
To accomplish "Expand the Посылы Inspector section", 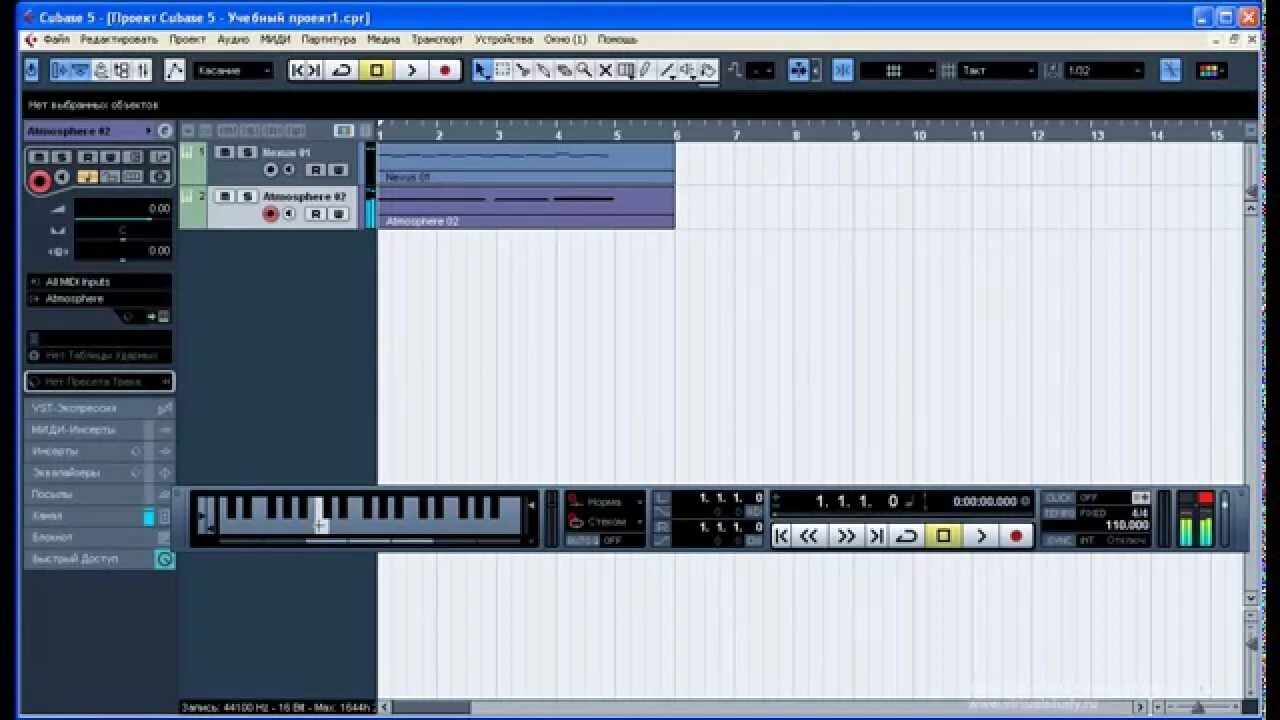I will pyautogui.click(x=99, y=494).
